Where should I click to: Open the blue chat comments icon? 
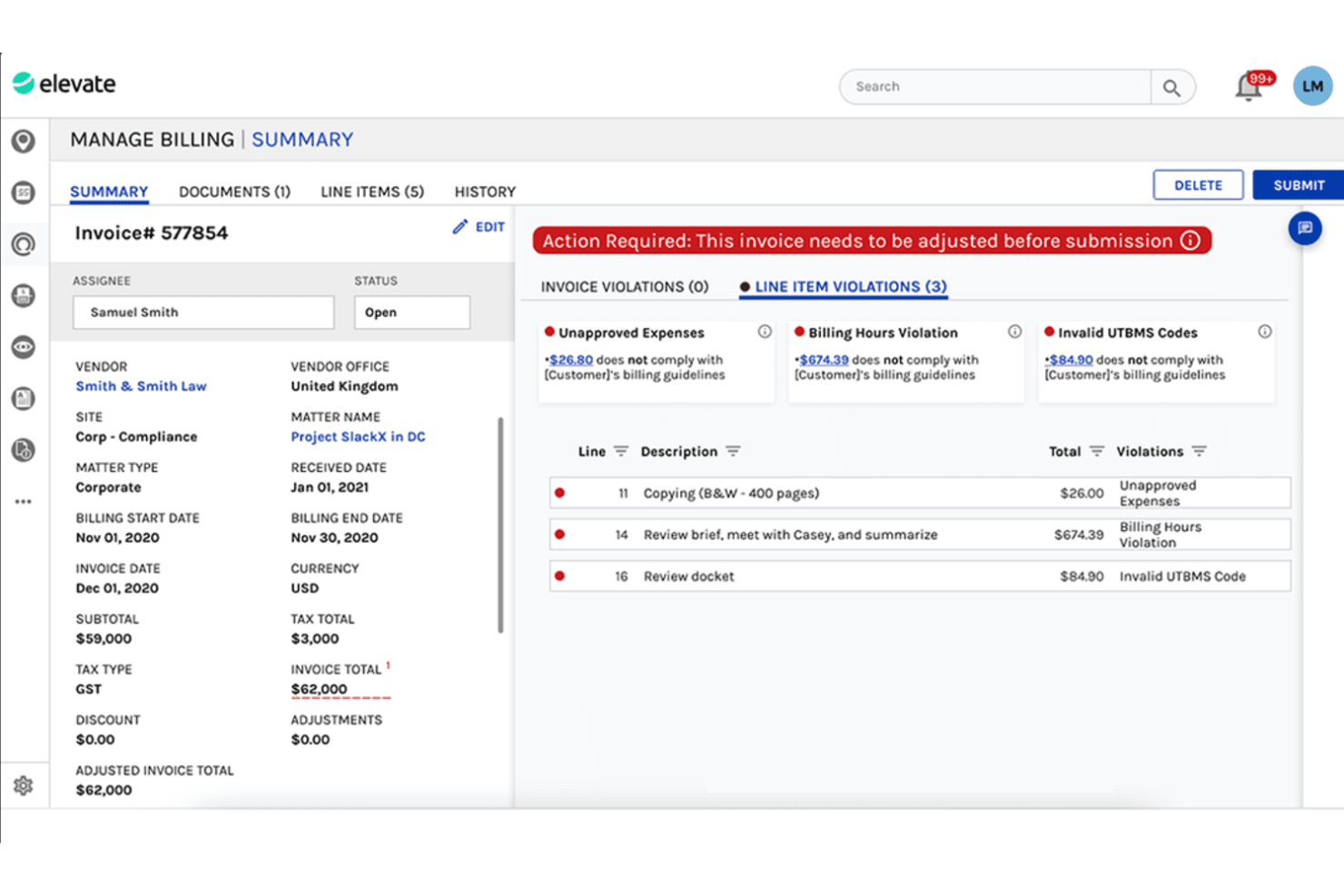coord(1305,228)
